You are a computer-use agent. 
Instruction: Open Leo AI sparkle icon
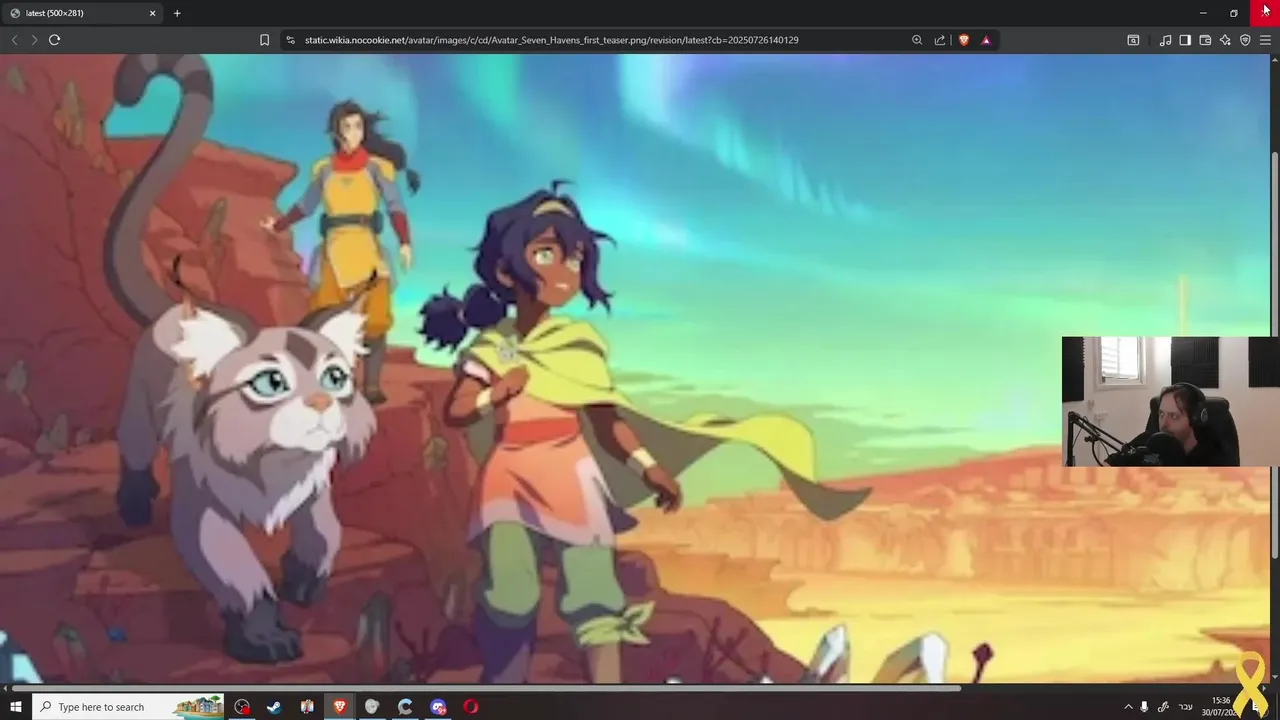coord(1225,40)
